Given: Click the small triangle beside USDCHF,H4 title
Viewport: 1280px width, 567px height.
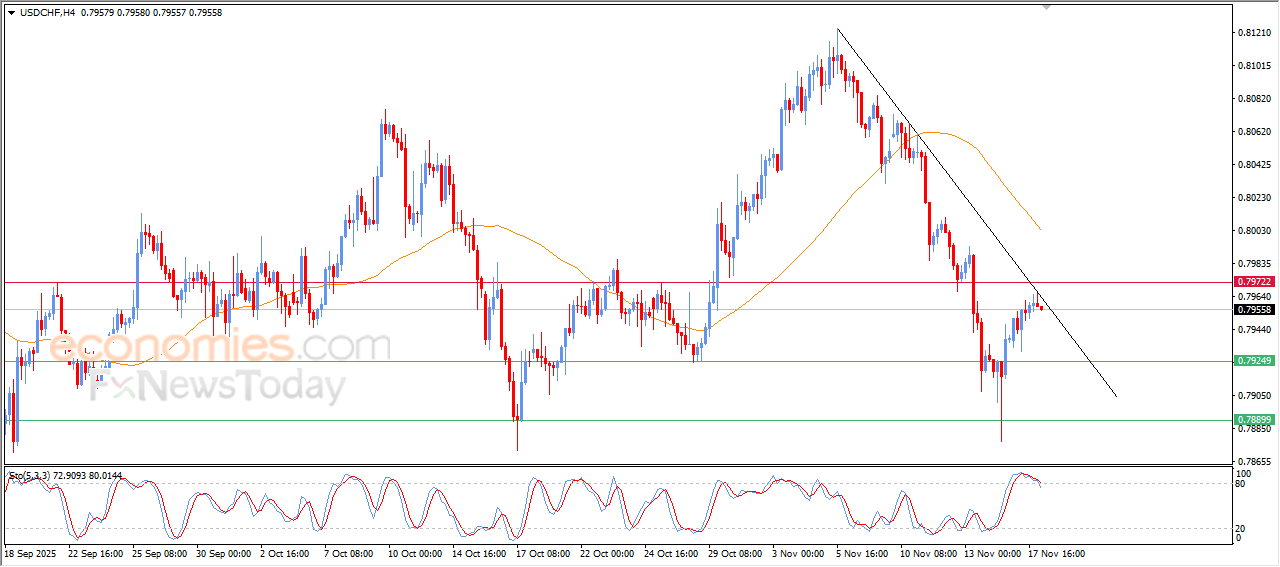Looking at the screenshot, I should pos(11,12).
